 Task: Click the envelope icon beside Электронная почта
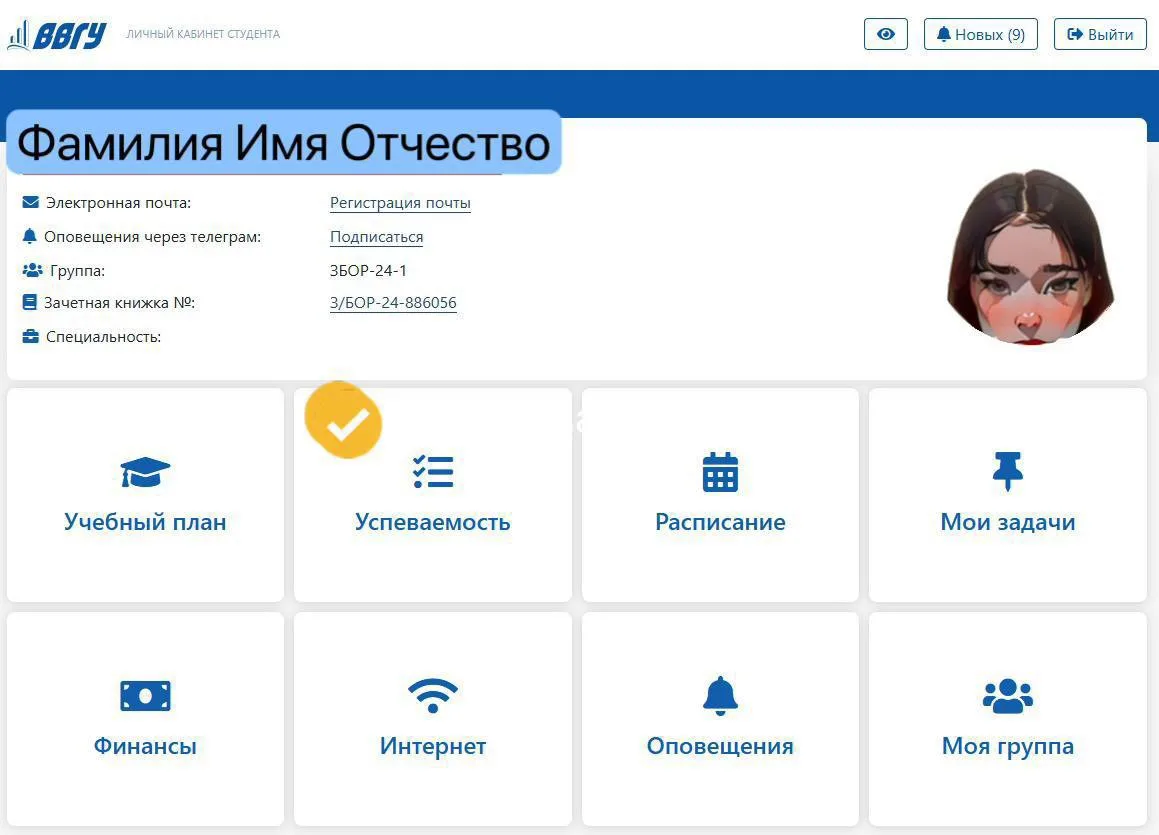(30, 202)
